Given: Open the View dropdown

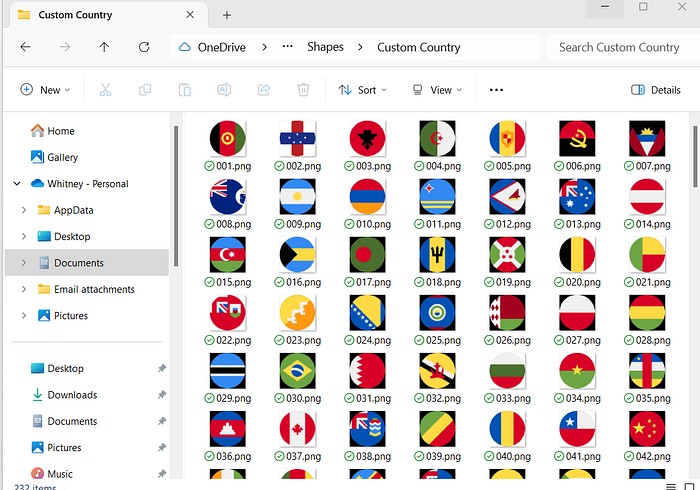Looking at the screenshot, I should [436, 90].
